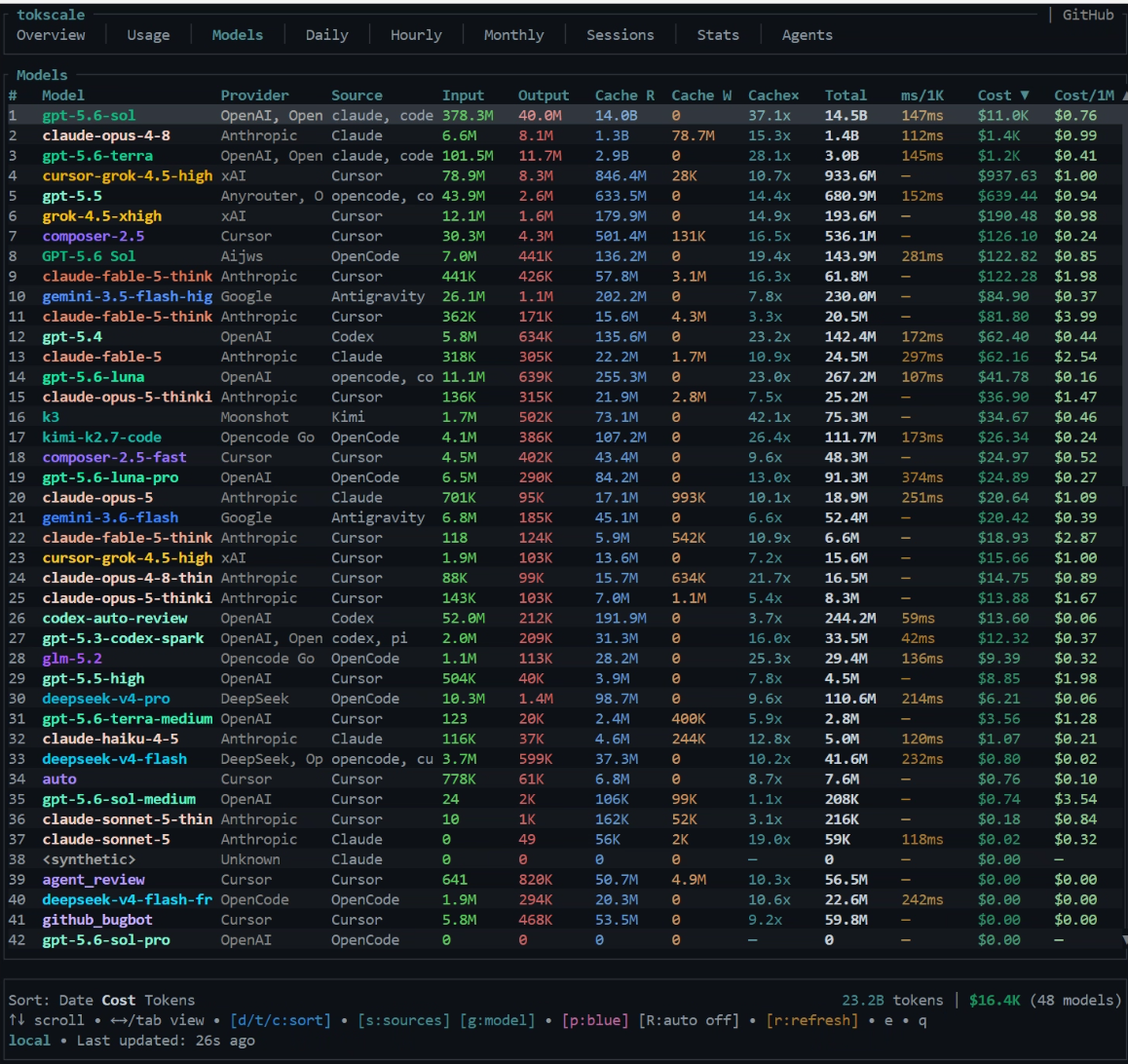Switch to the Agents tab
1128x1064 pixels.
tap(808, 35)
